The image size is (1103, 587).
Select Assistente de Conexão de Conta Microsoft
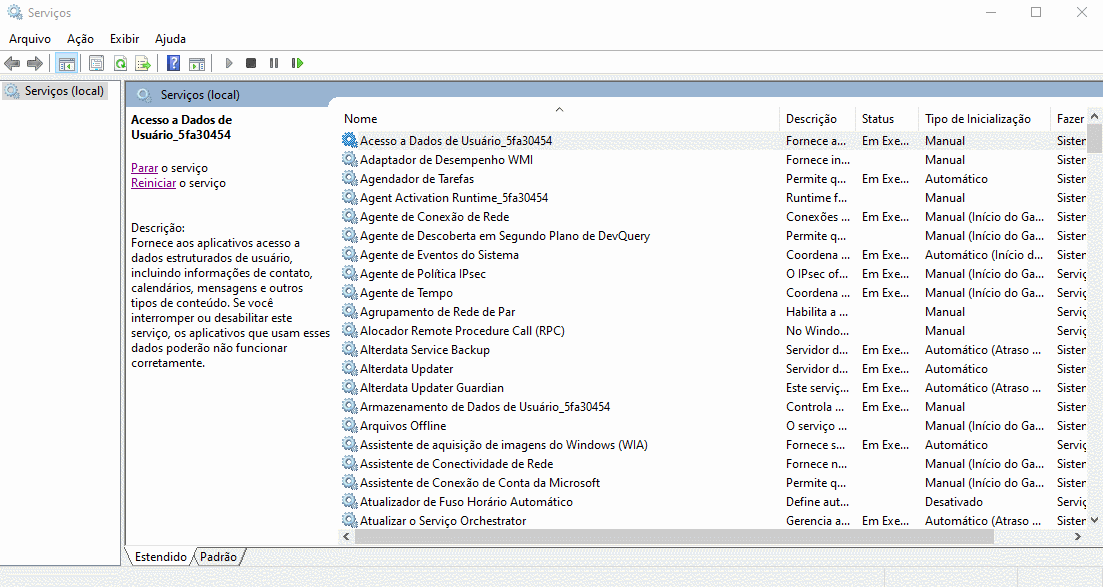pyautogui.click(x=480, y=482)
